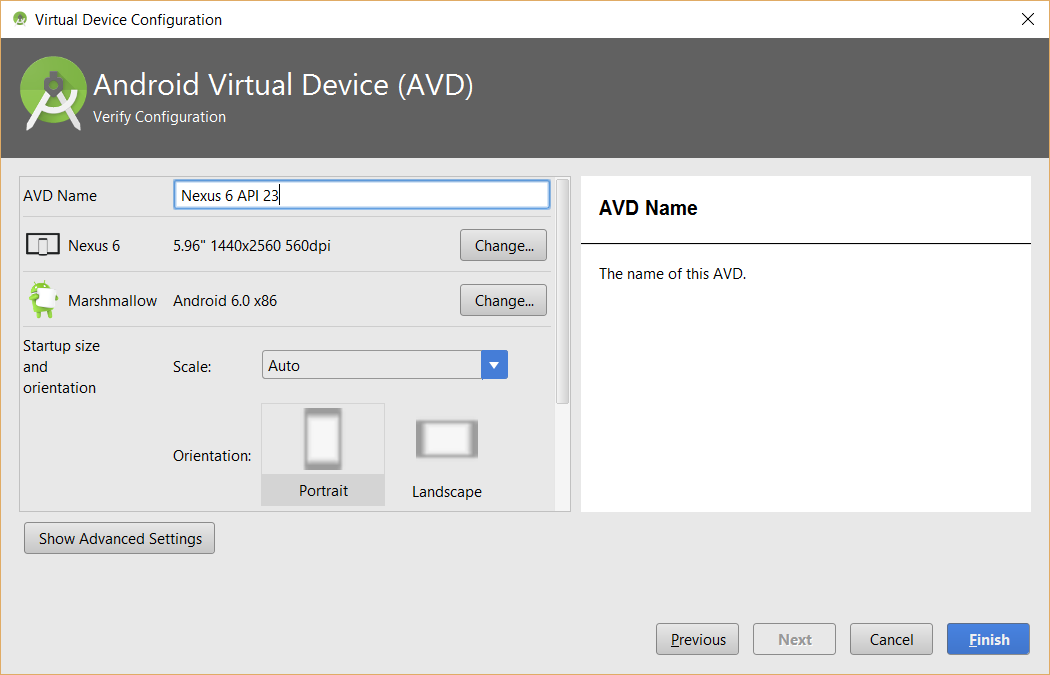Click the Marshmallow Android mascot icon
Screen dimensions: 1050x675
point(42,299)
